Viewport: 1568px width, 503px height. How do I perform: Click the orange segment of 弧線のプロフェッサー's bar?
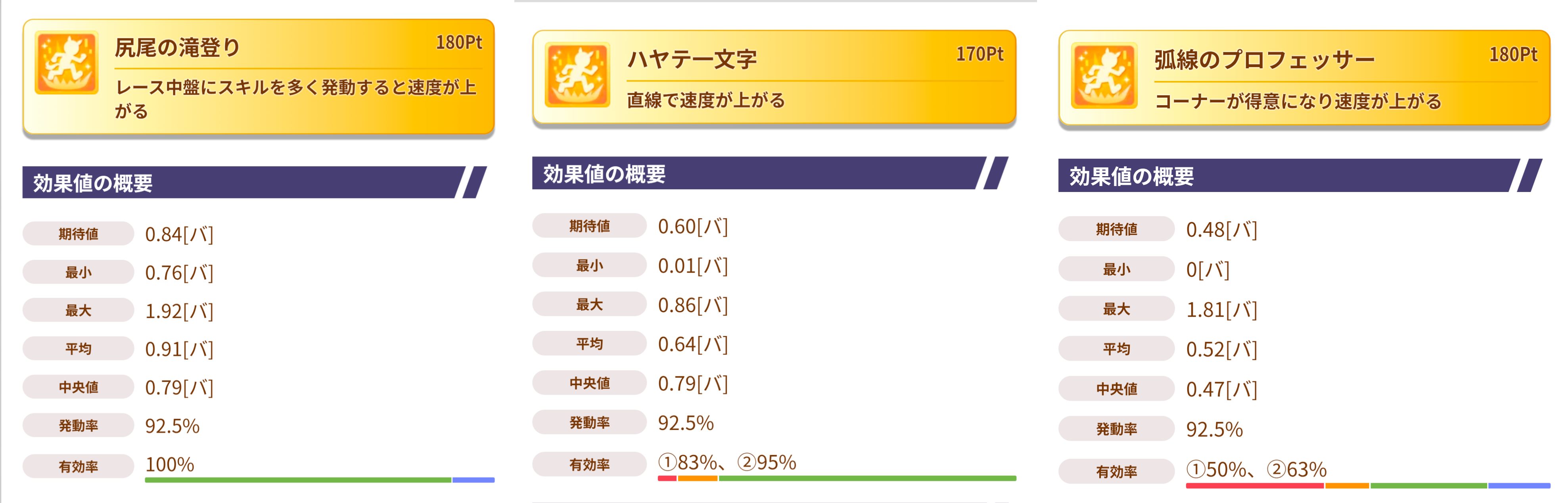[1347, 485]
